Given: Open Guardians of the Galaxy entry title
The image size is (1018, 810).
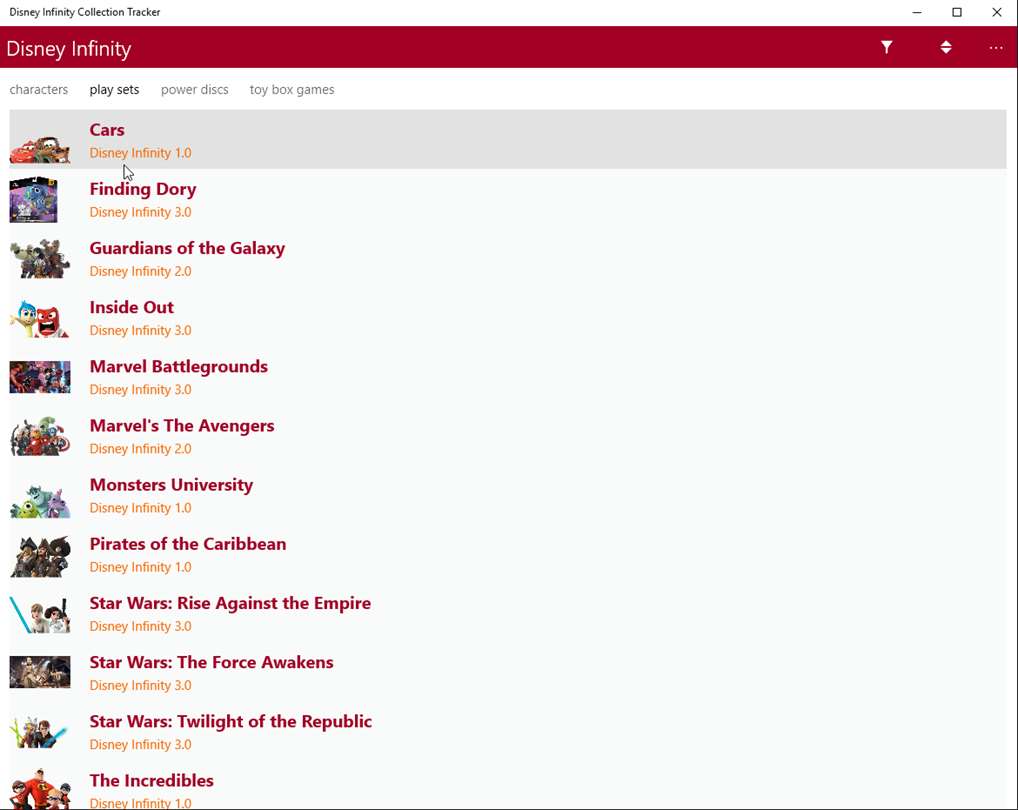Looking at the screenshot, I should click(x=187, y=249).
